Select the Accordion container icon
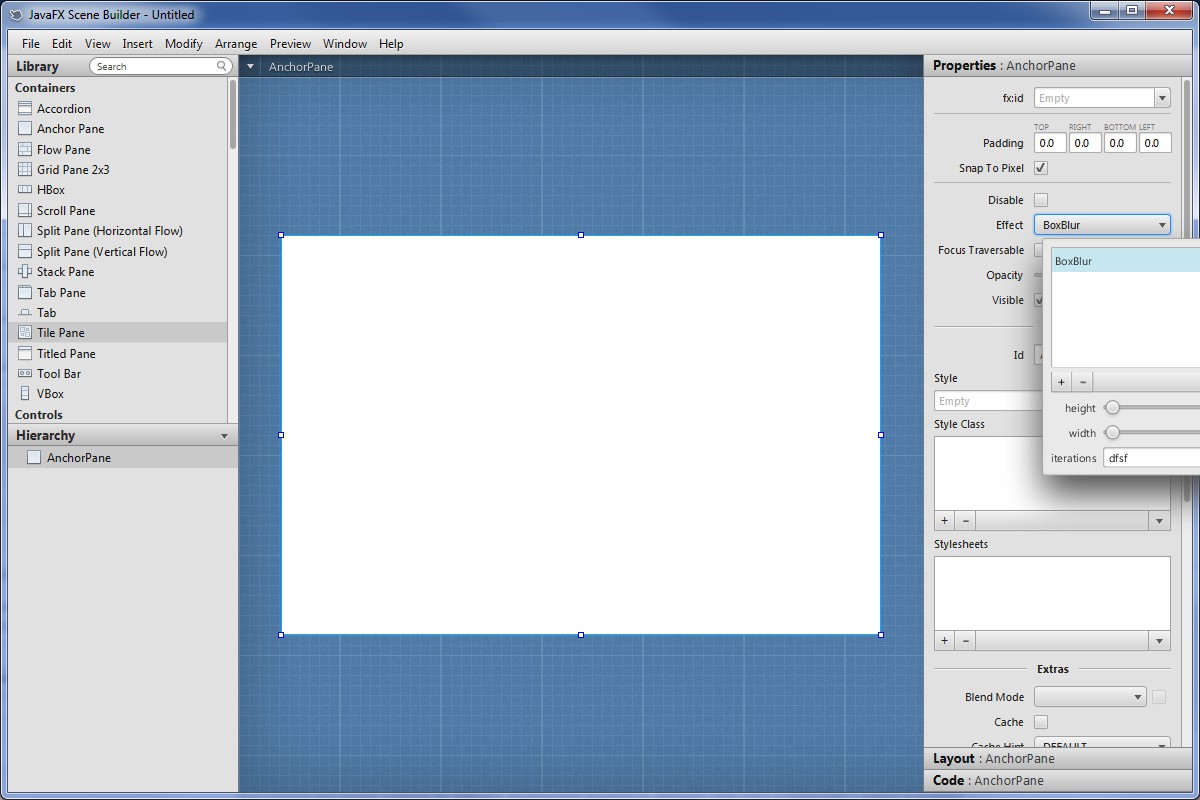1200x800 pixels. click(x=25, y=109)
